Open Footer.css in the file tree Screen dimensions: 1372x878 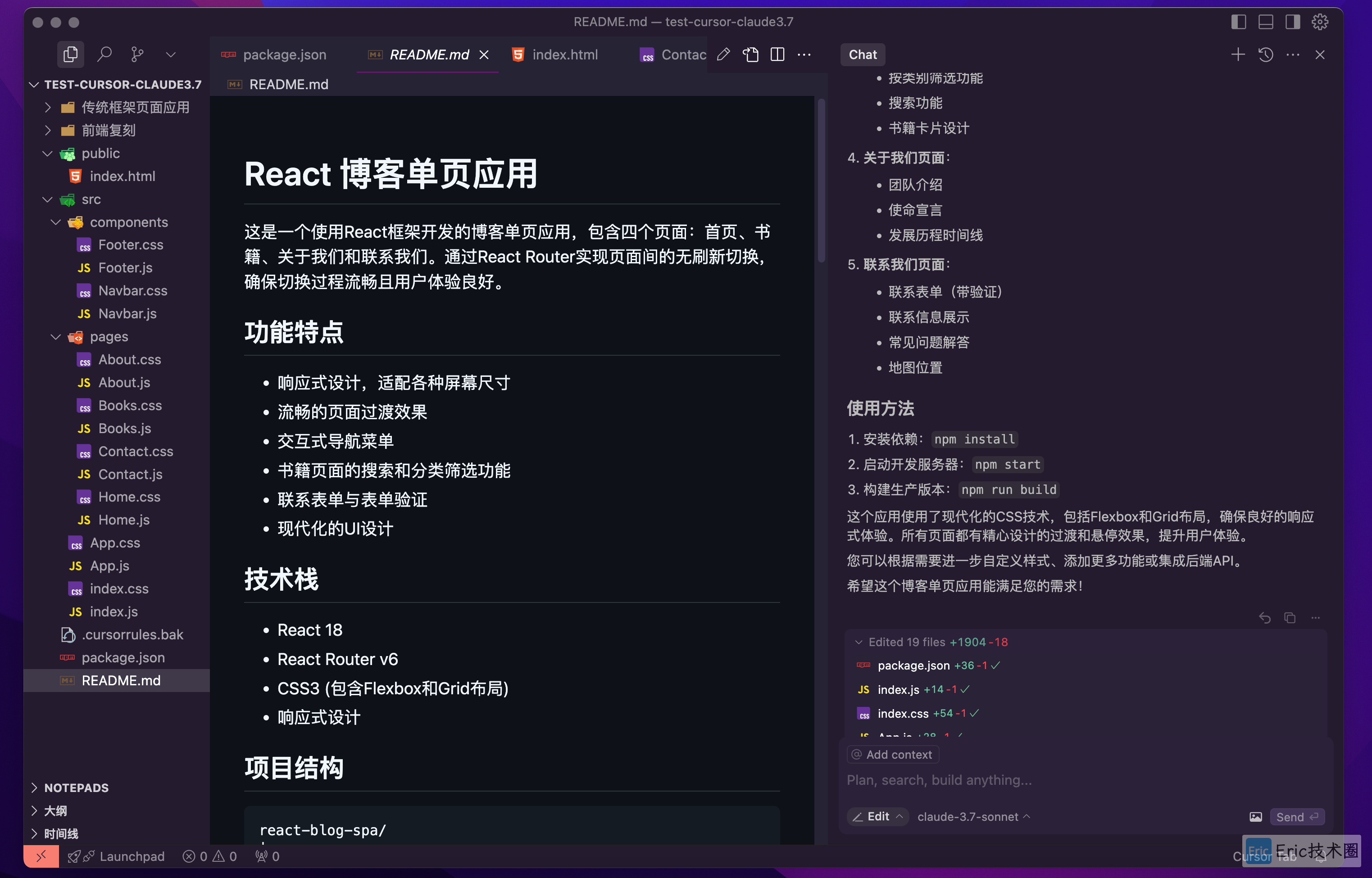pos(116,244)
